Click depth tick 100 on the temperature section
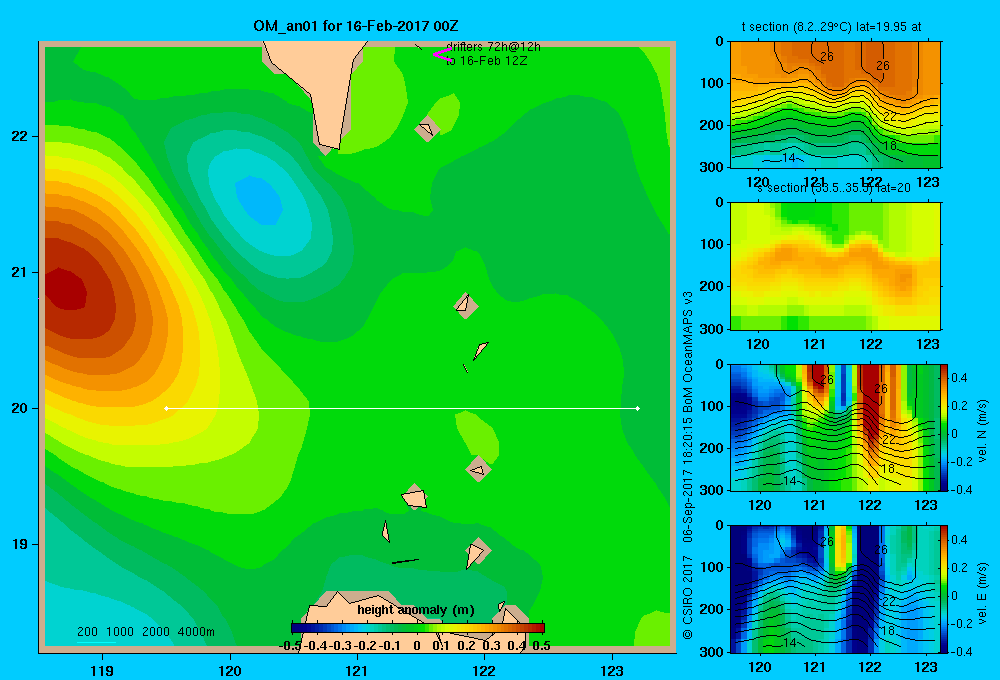This screenshot has height=680, width=1000. point(713,84)
